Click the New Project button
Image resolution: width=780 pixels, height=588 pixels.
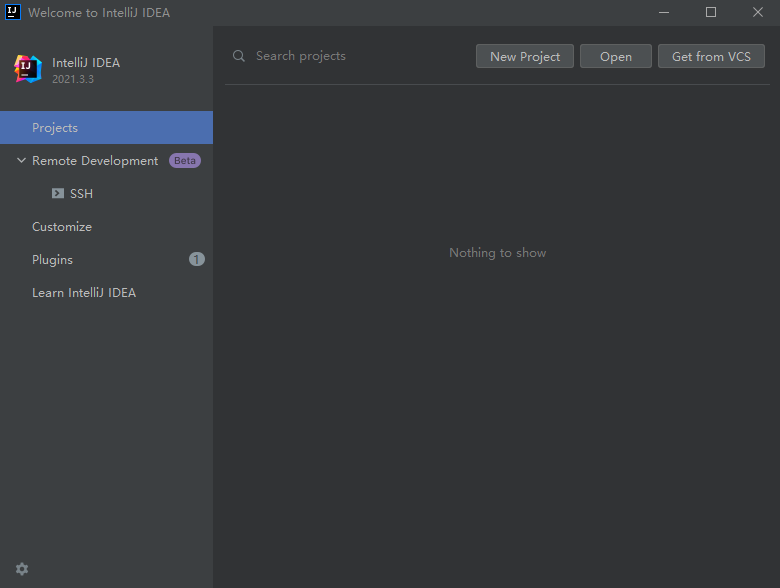[x=525, y=56]
